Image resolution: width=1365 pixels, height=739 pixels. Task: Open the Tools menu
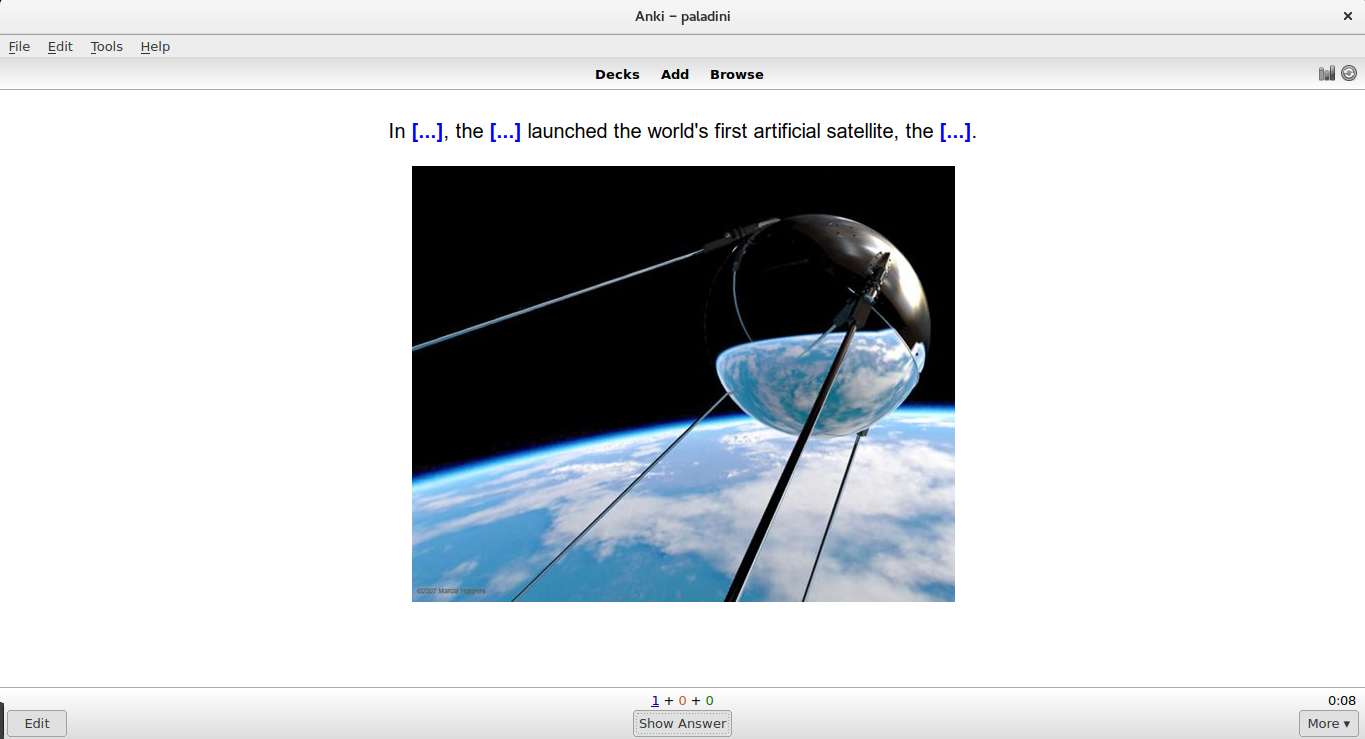pyautogui.click(x=107, y=46)
